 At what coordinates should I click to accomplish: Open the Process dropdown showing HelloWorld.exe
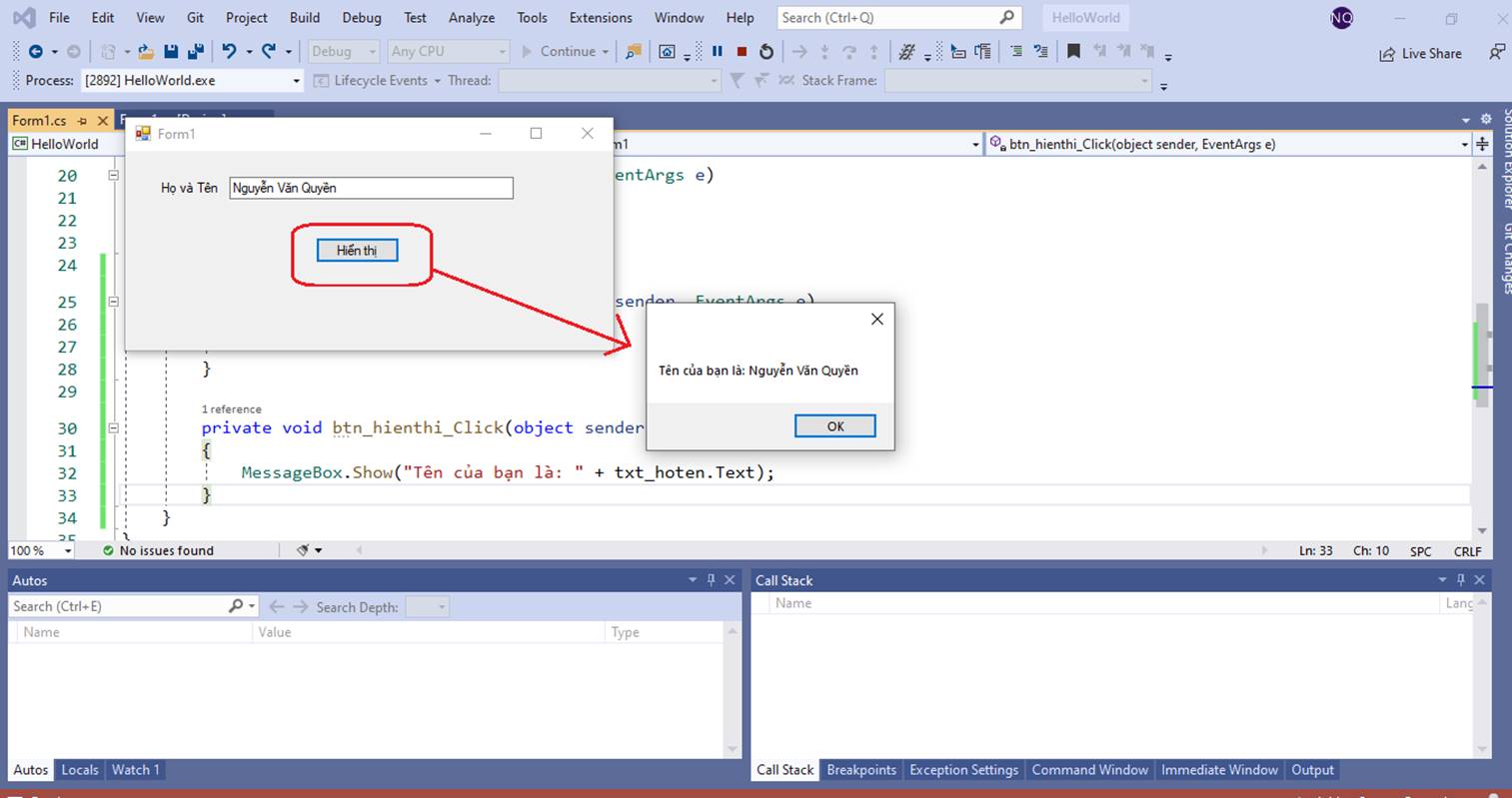[295, 80]
